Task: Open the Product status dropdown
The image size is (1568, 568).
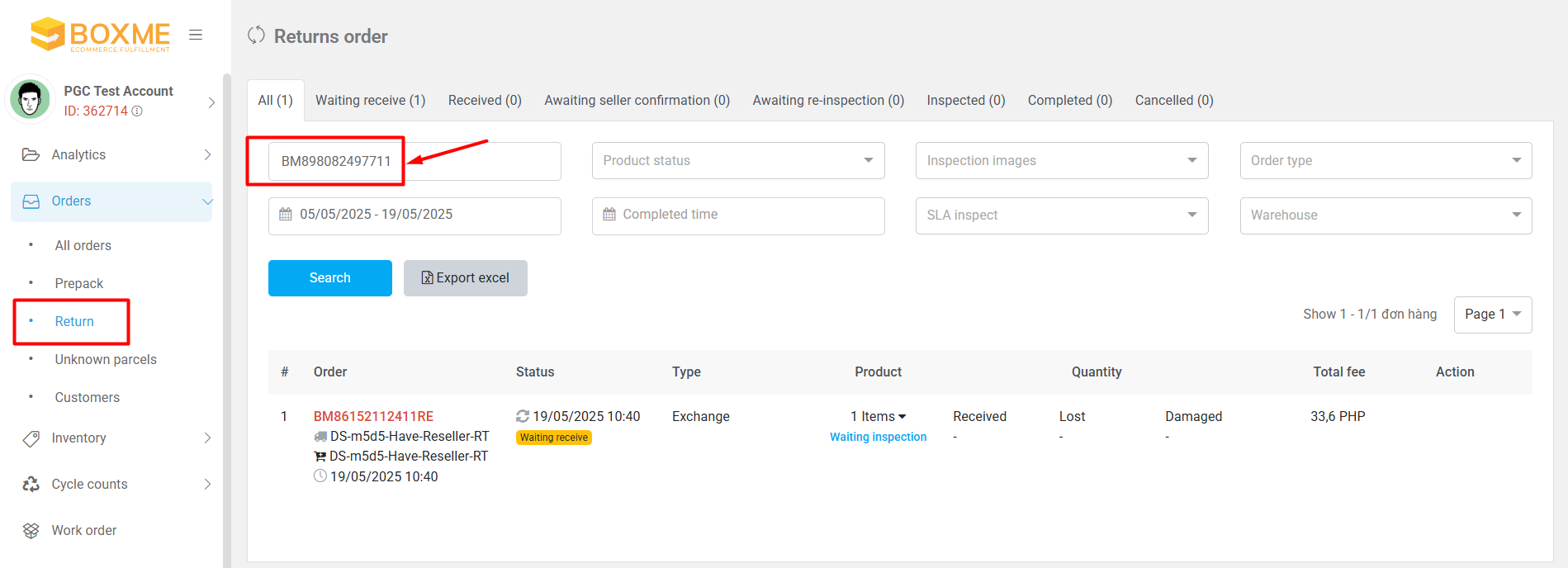Action: [737, 161]
